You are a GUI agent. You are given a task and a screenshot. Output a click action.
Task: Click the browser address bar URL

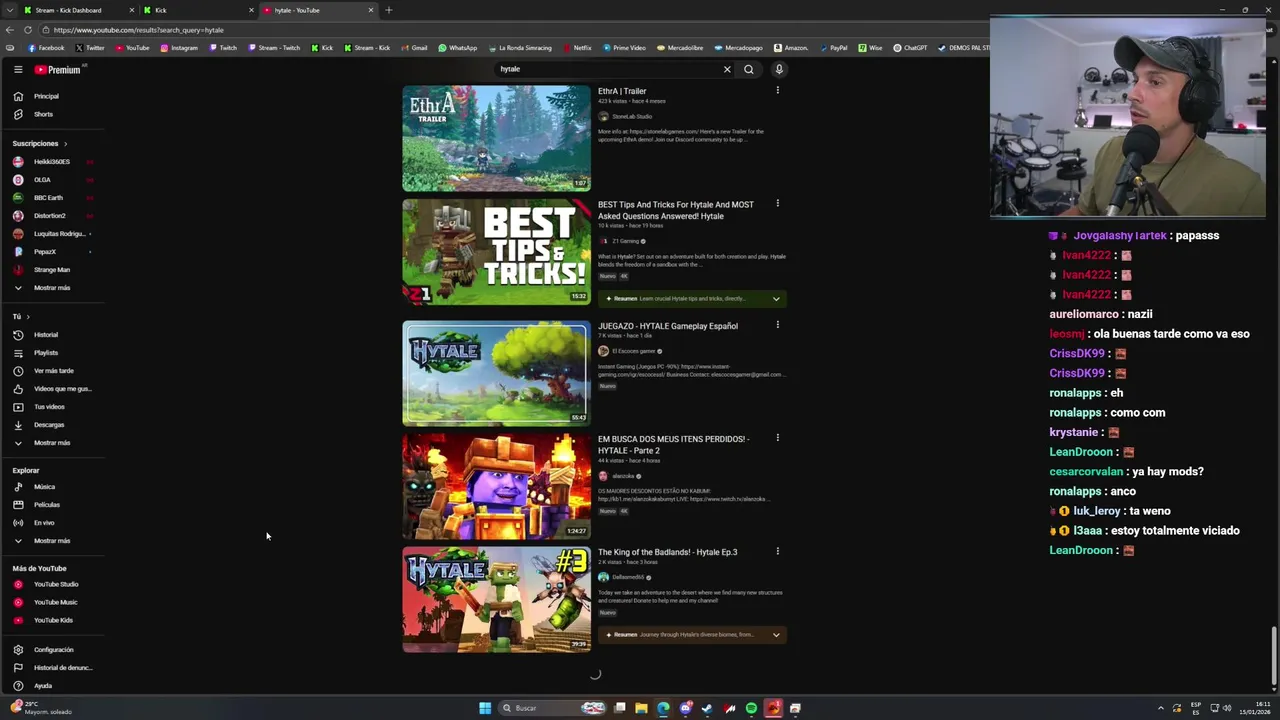[x=139, y=30]
